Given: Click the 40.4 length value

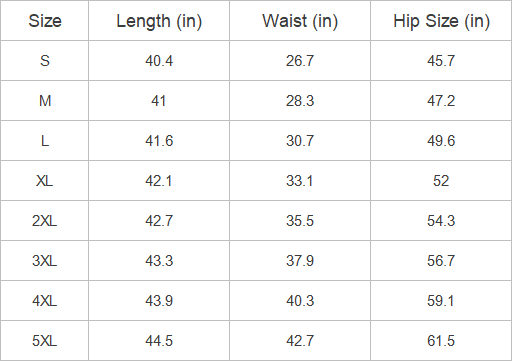Looking at the screenshot, I should (159, 61).
